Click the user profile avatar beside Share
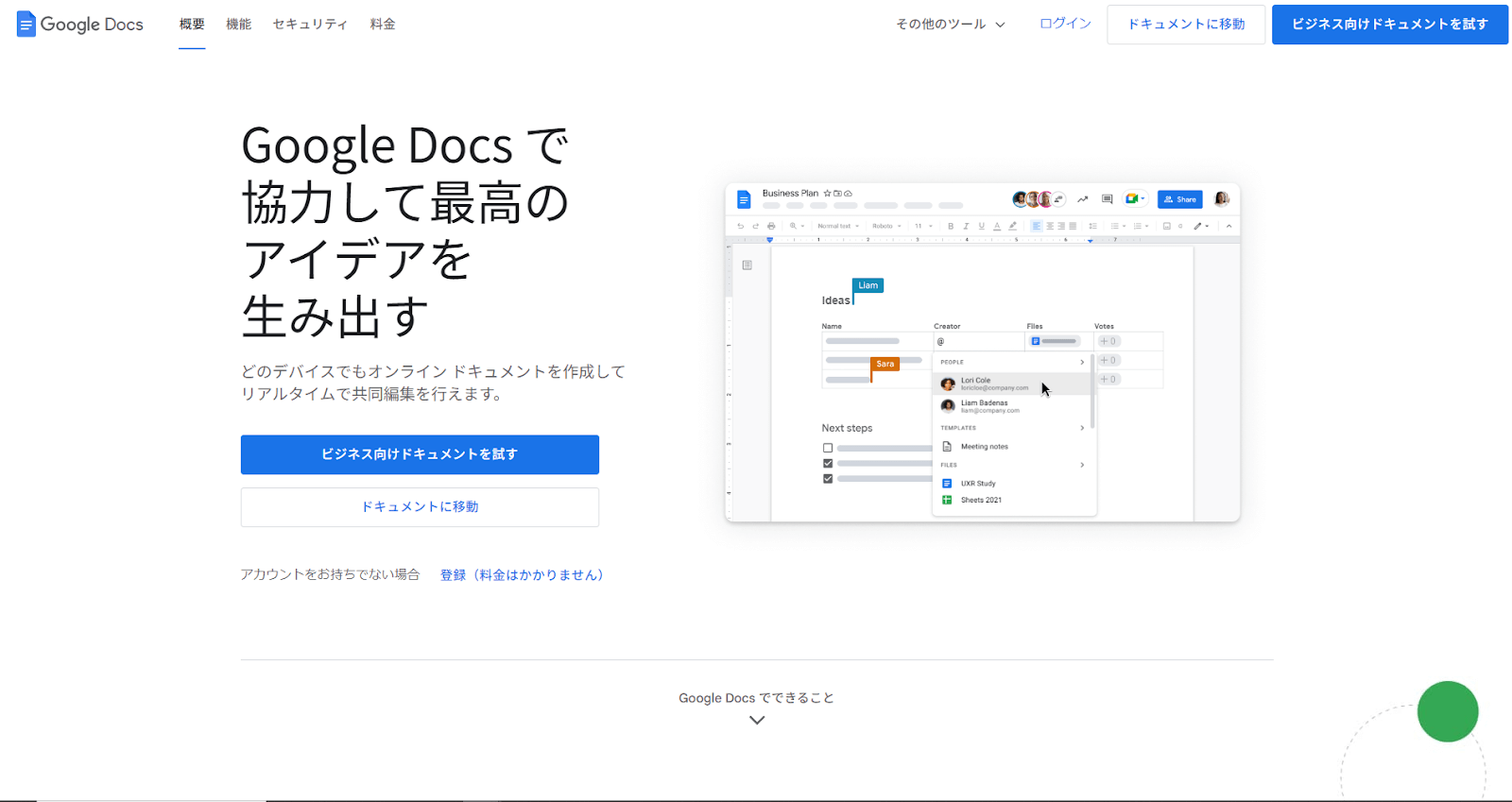1512x802 pixels. (1221, 199)
